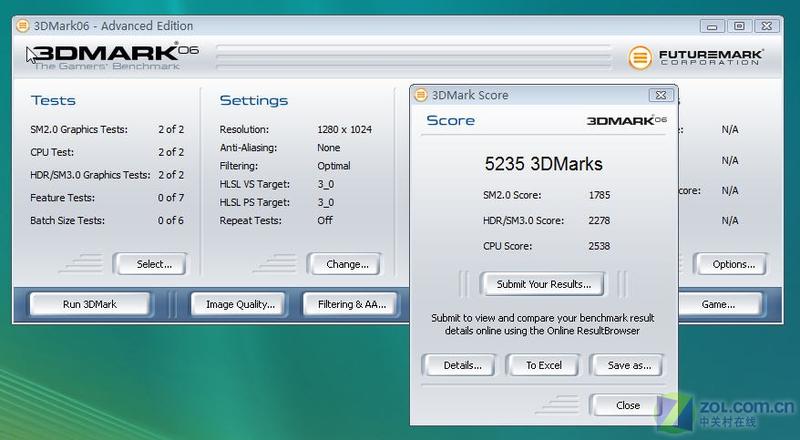Click the HDR/SM3.0 Graphics Tests label
800x440 pixels.
click(90, 175)
